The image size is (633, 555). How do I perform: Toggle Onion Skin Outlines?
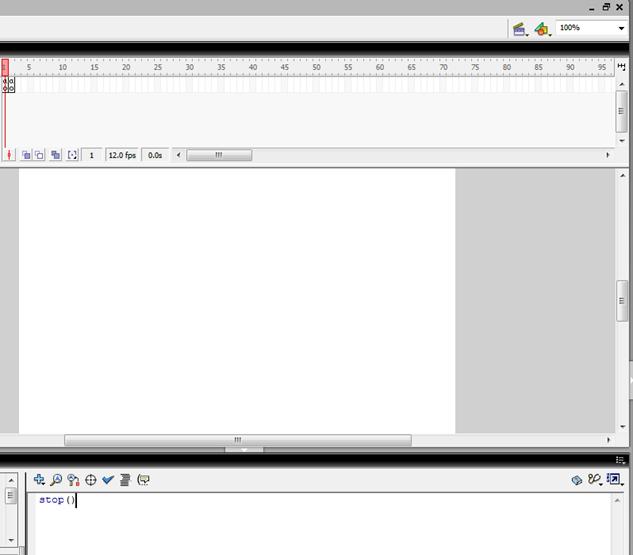[39, 155]
